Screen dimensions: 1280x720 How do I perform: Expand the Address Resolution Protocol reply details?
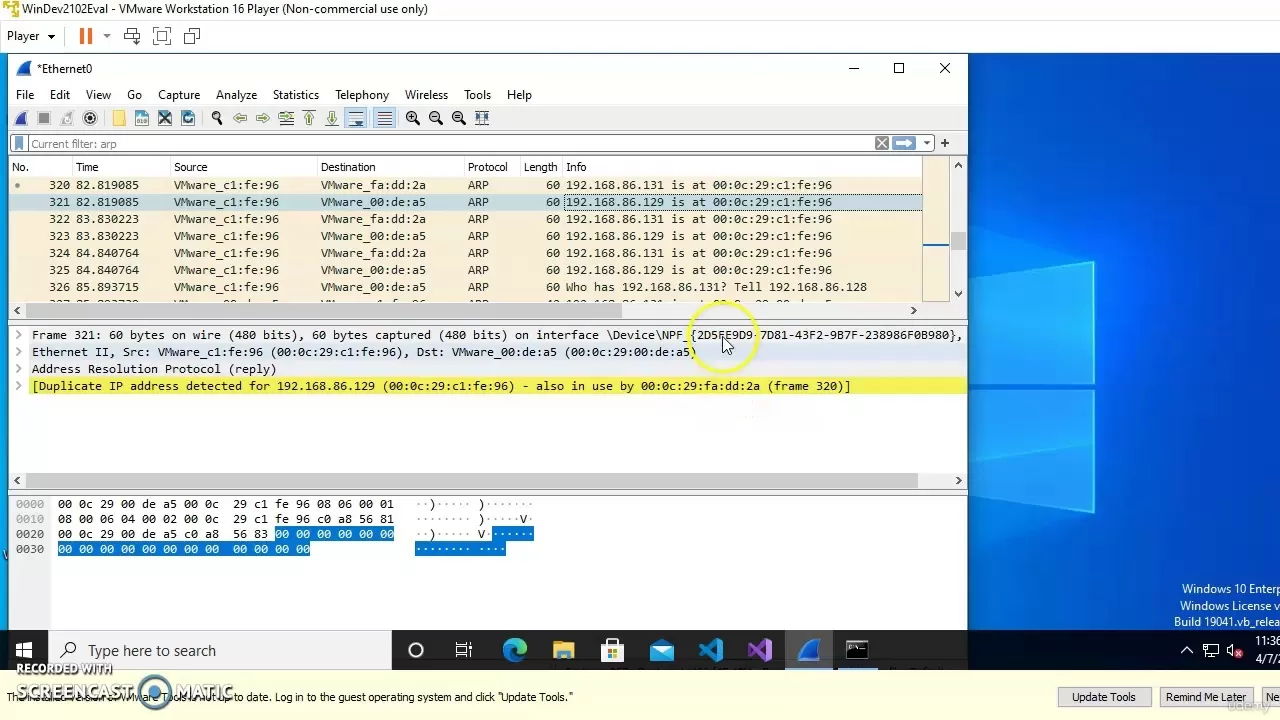pyautogui.click(x=18, y=368)
